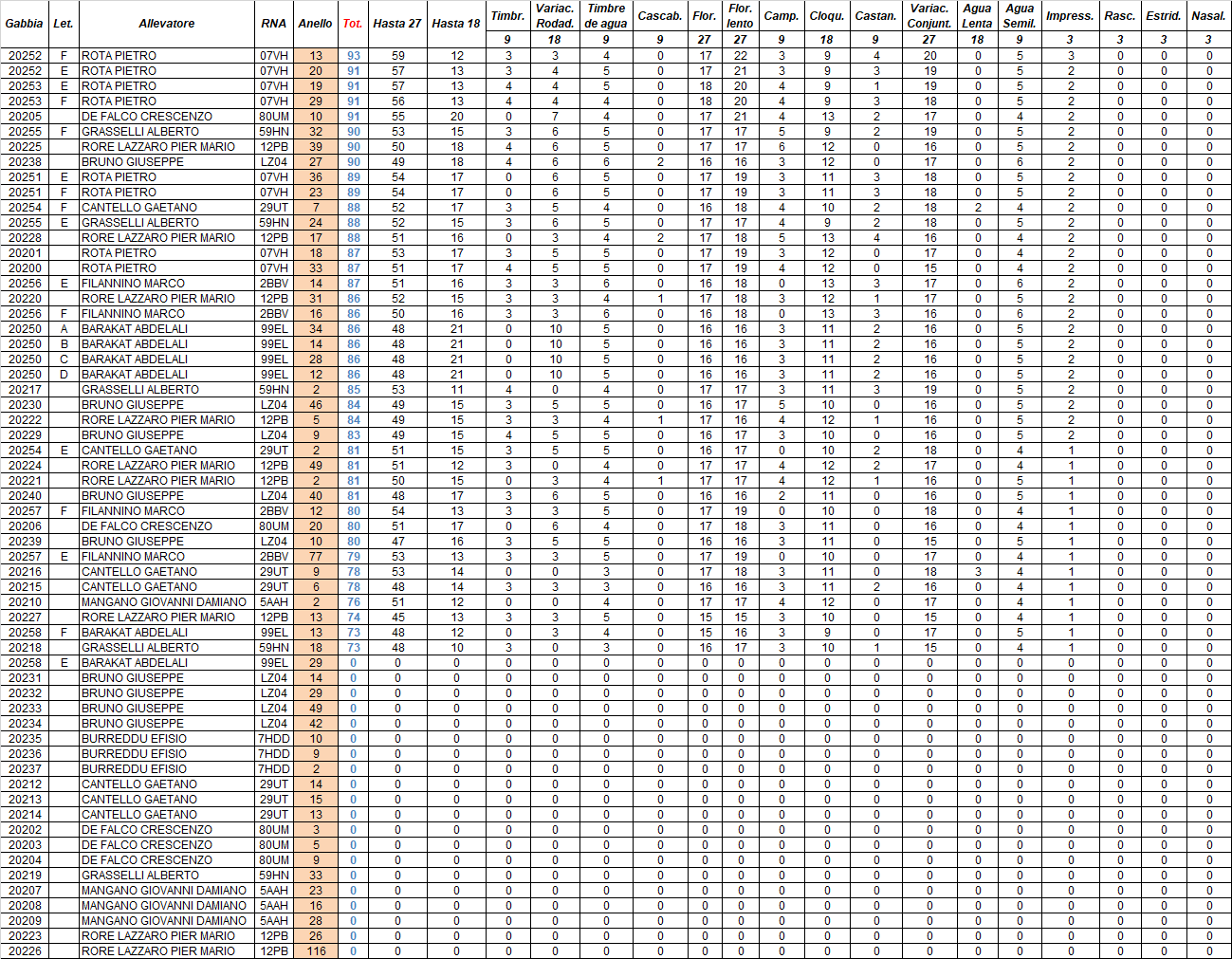Screen dimensions: 1232x959
Task: Click the Agua Lenta header
Action: click(x=977, y=16)
